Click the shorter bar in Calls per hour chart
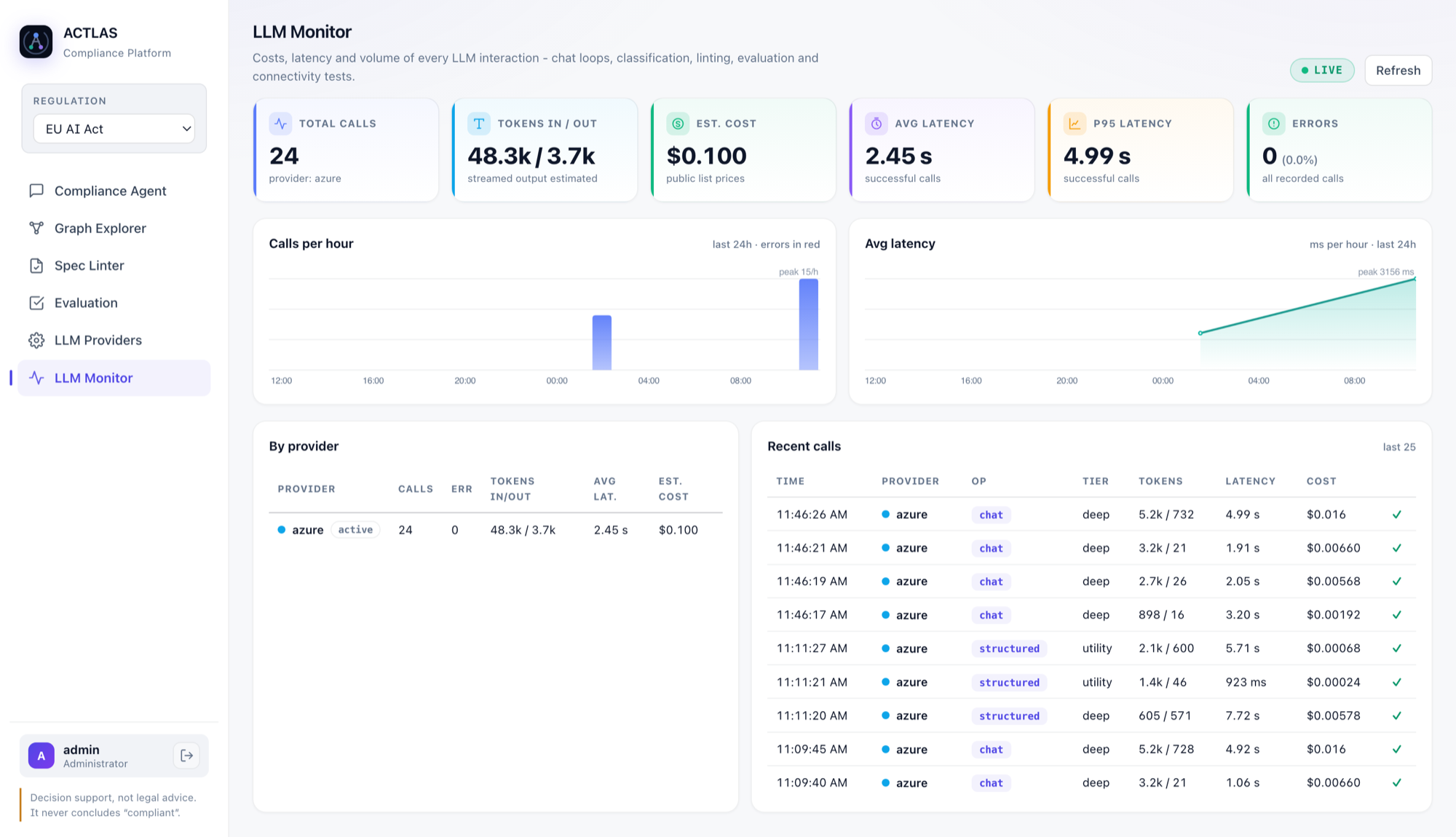The height and width of the screenshot is (837, 1456). [x=602, y=343]
